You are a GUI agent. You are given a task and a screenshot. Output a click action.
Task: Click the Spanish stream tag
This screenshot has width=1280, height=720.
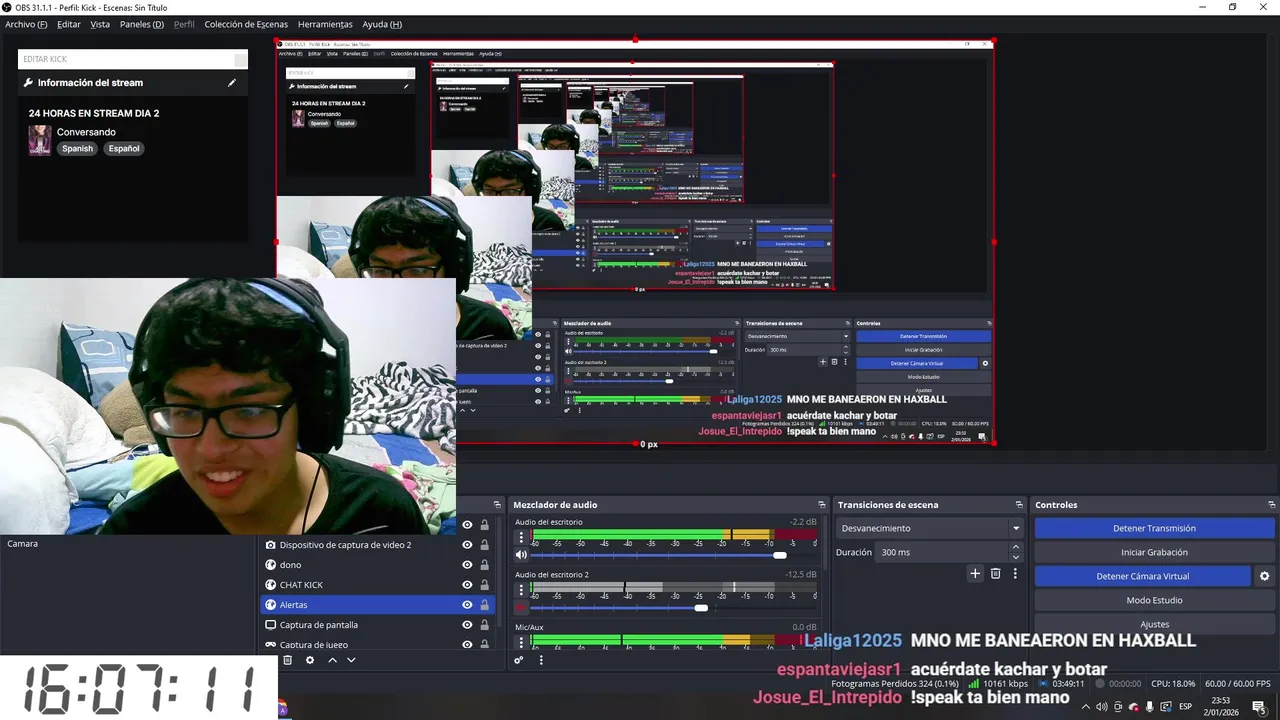[x=77, y=148]
